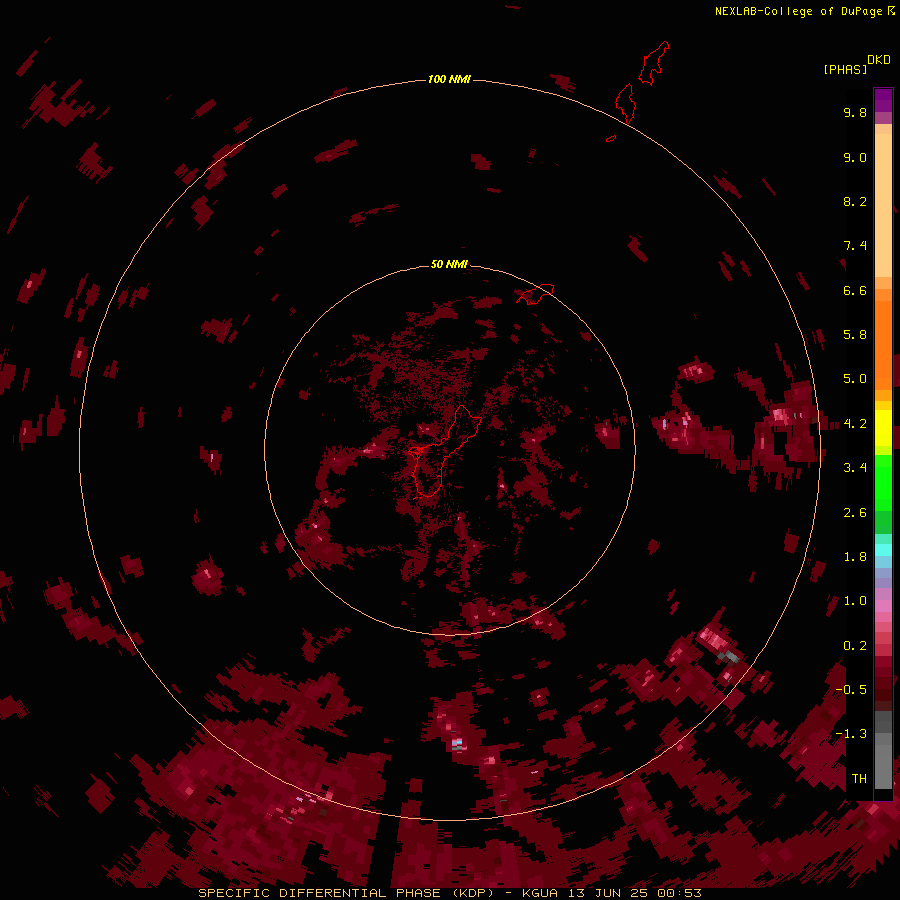
Task: Click the 3.4 legend value
Action: click(x=855, y=468)
